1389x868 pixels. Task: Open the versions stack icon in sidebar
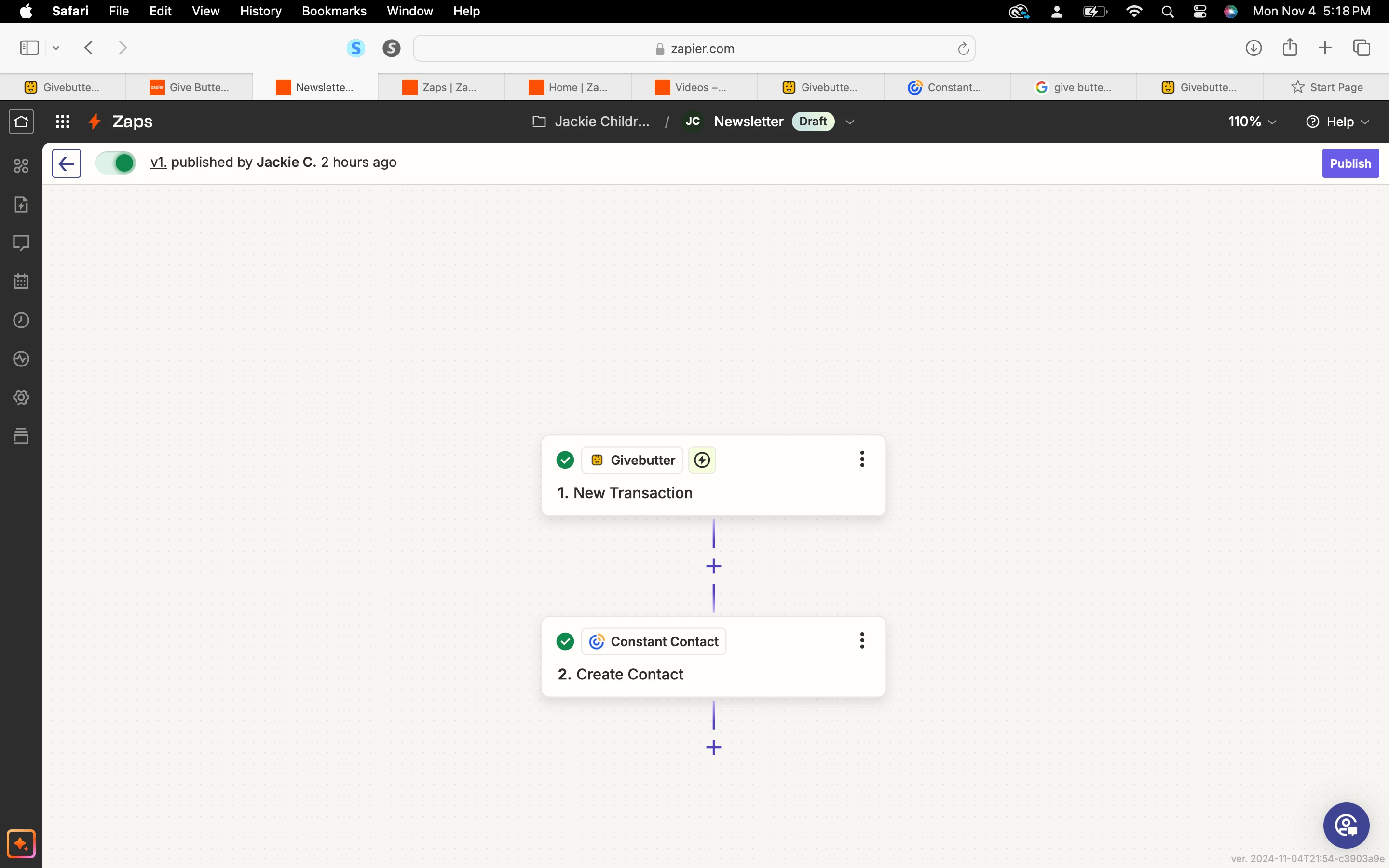(21, 436)
